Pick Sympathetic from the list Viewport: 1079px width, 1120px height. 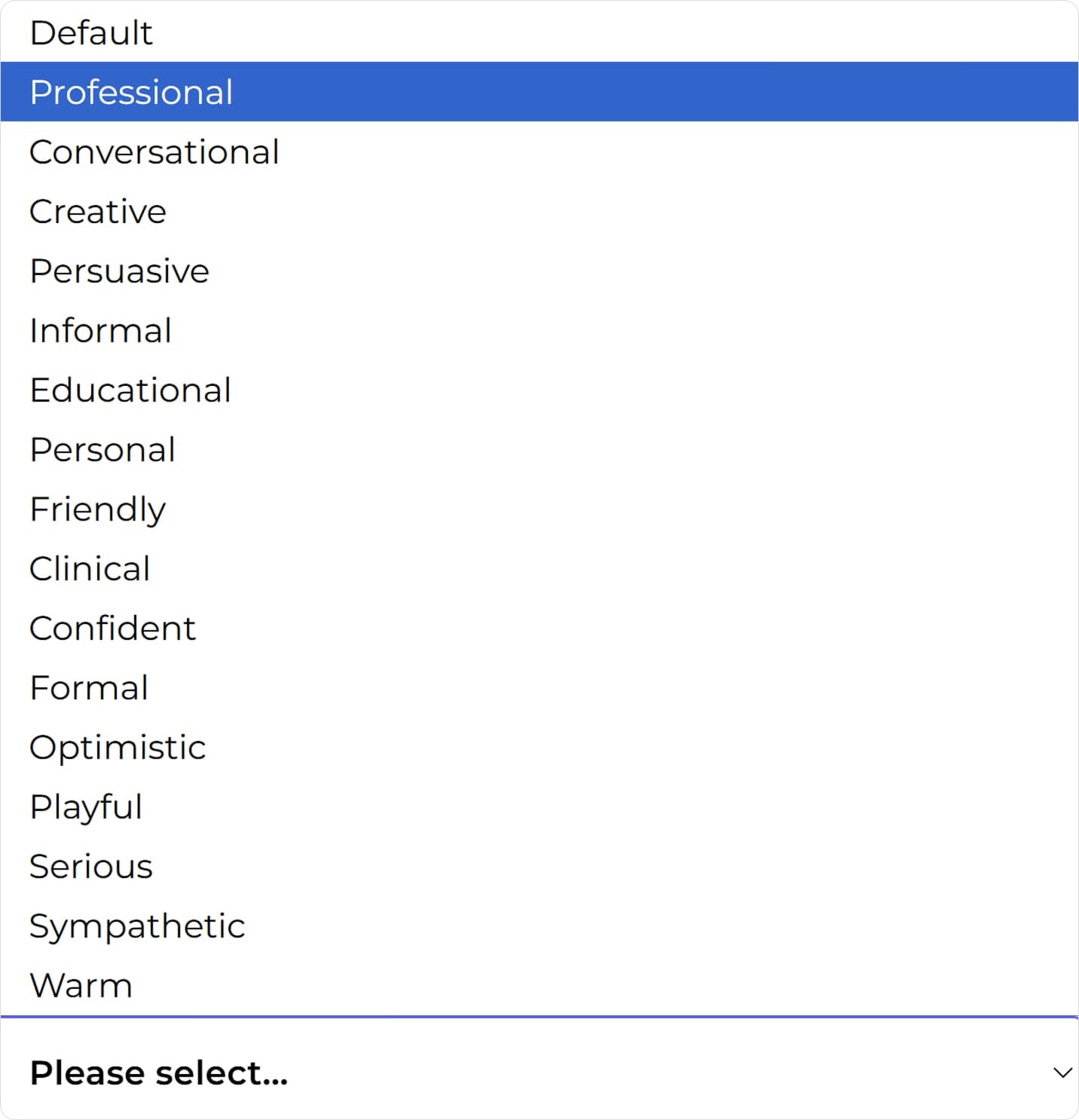click(x=137, y=926)
